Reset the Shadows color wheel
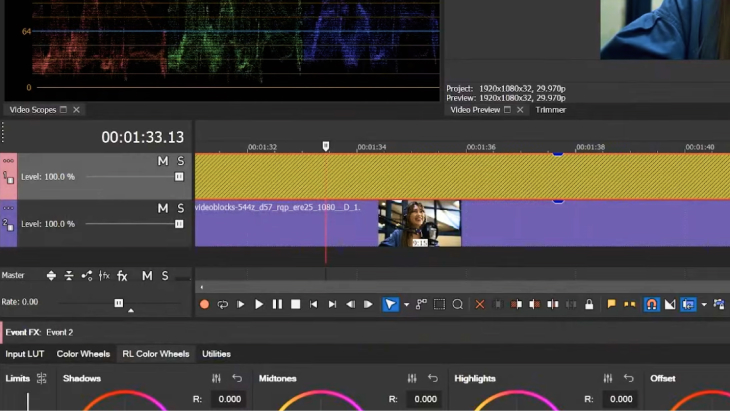The height and width of the screenshot is (411, 730). [x=237, y=378]
